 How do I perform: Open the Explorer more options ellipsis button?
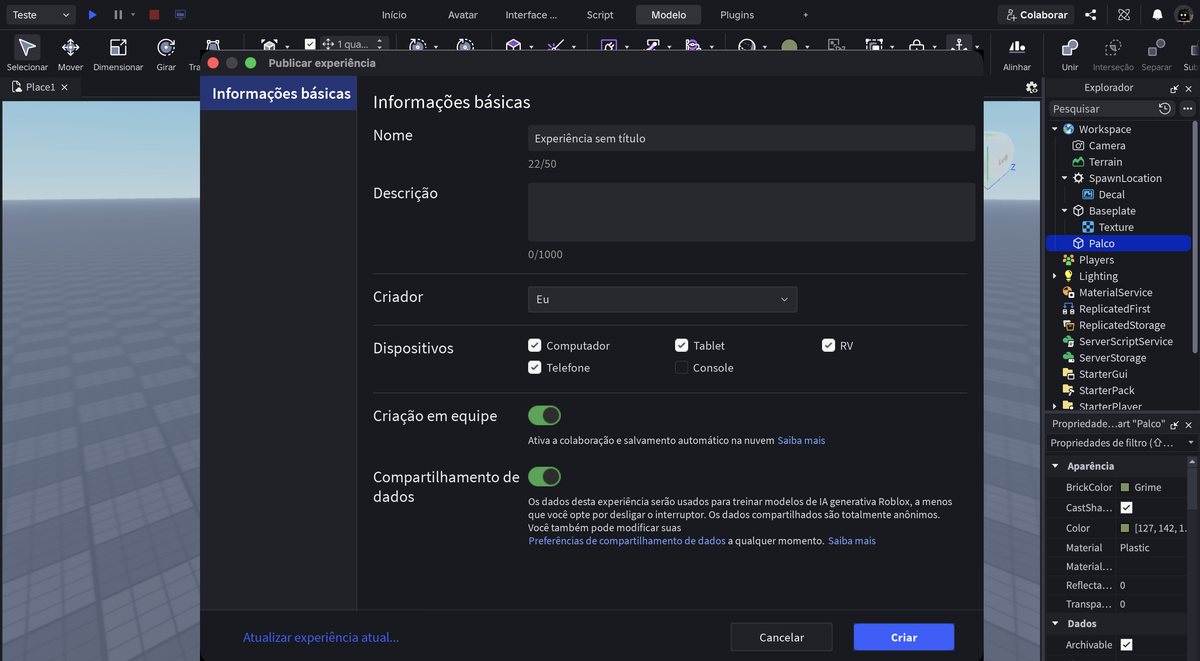click(x=1187, y=108)
